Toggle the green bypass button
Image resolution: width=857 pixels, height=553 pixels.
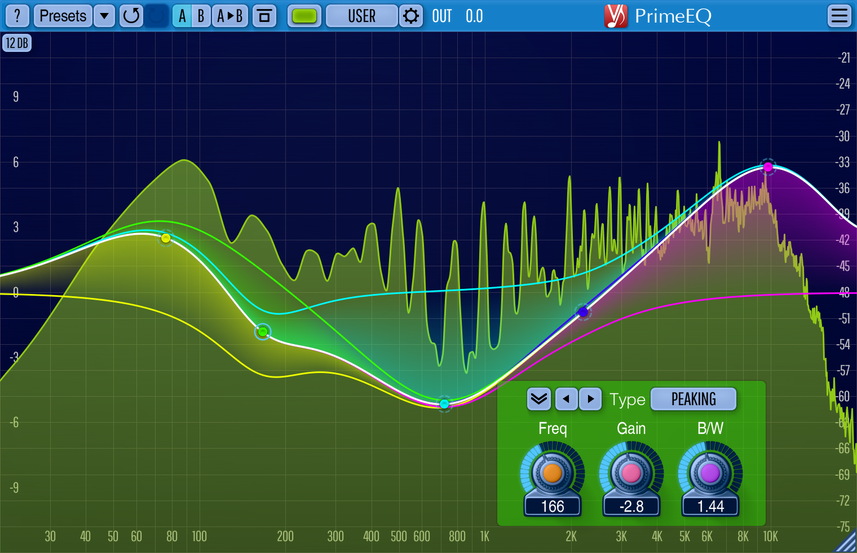(x=306, y=16)
